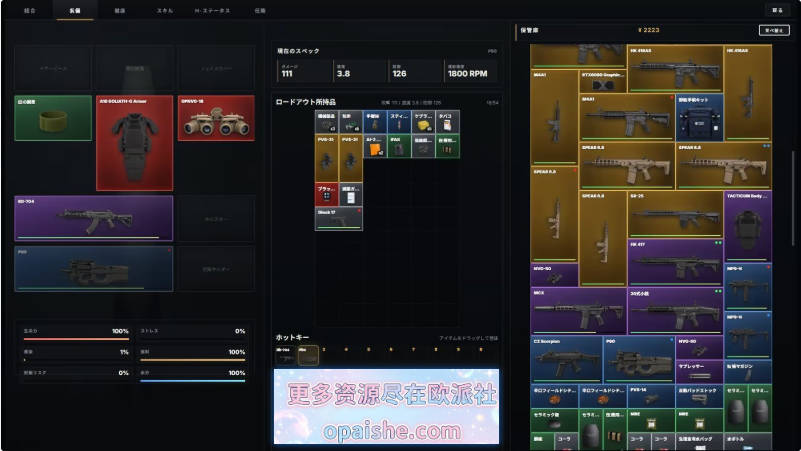The height and width of the screenshot is (451, 801).
Task: Select the AVS GOLIATH-G Armor slot
Action: [134, 143]
